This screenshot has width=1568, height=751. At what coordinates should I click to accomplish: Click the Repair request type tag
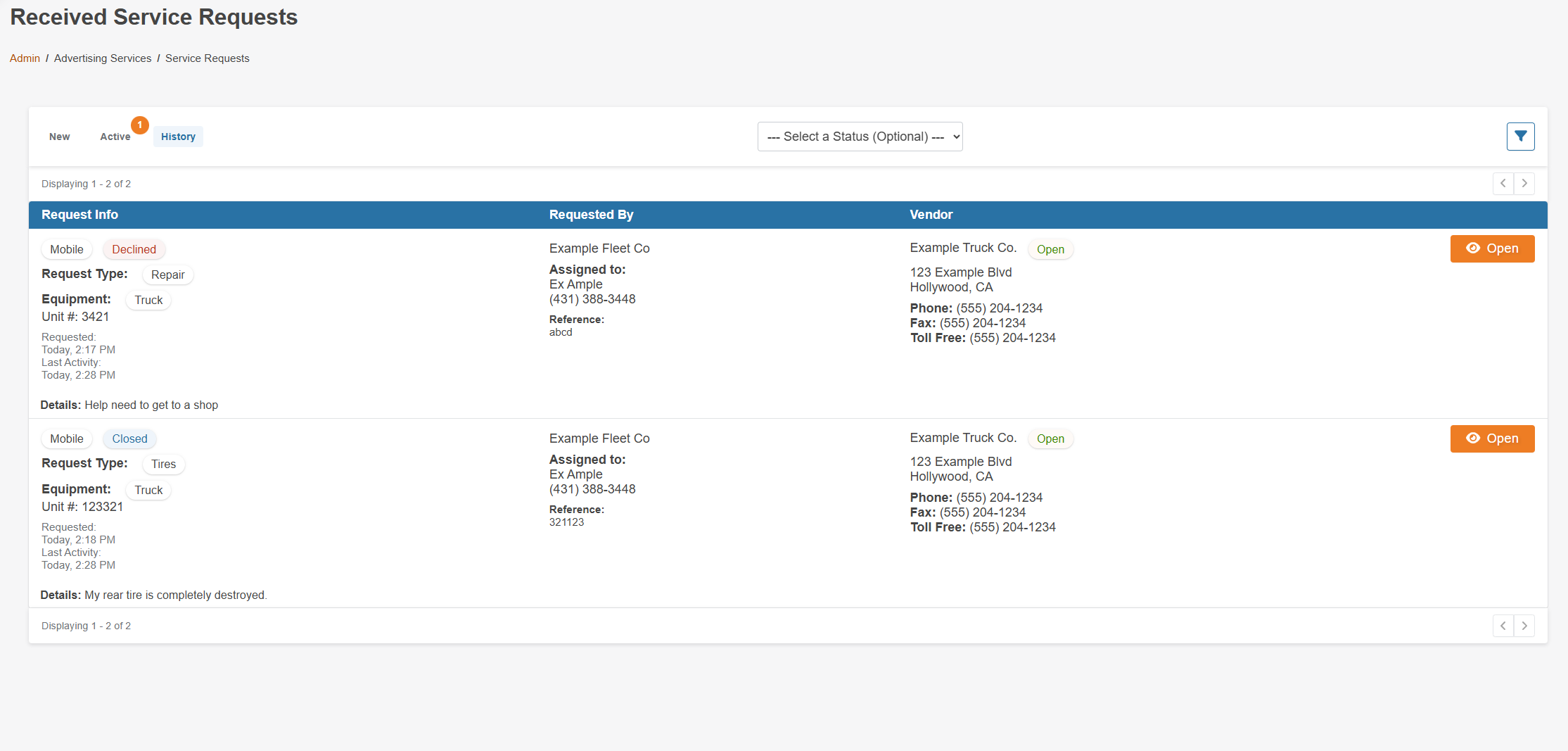[167, 274]
